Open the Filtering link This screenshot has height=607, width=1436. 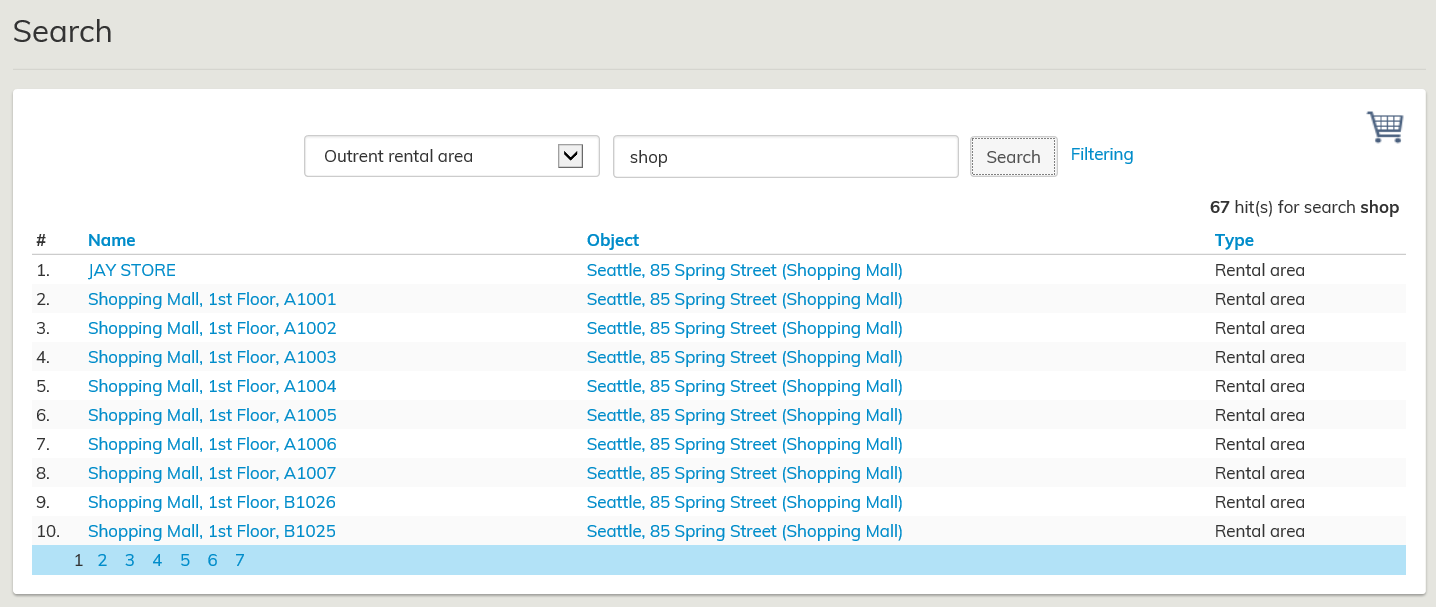pyautogui.click(x=1101, y=154)
